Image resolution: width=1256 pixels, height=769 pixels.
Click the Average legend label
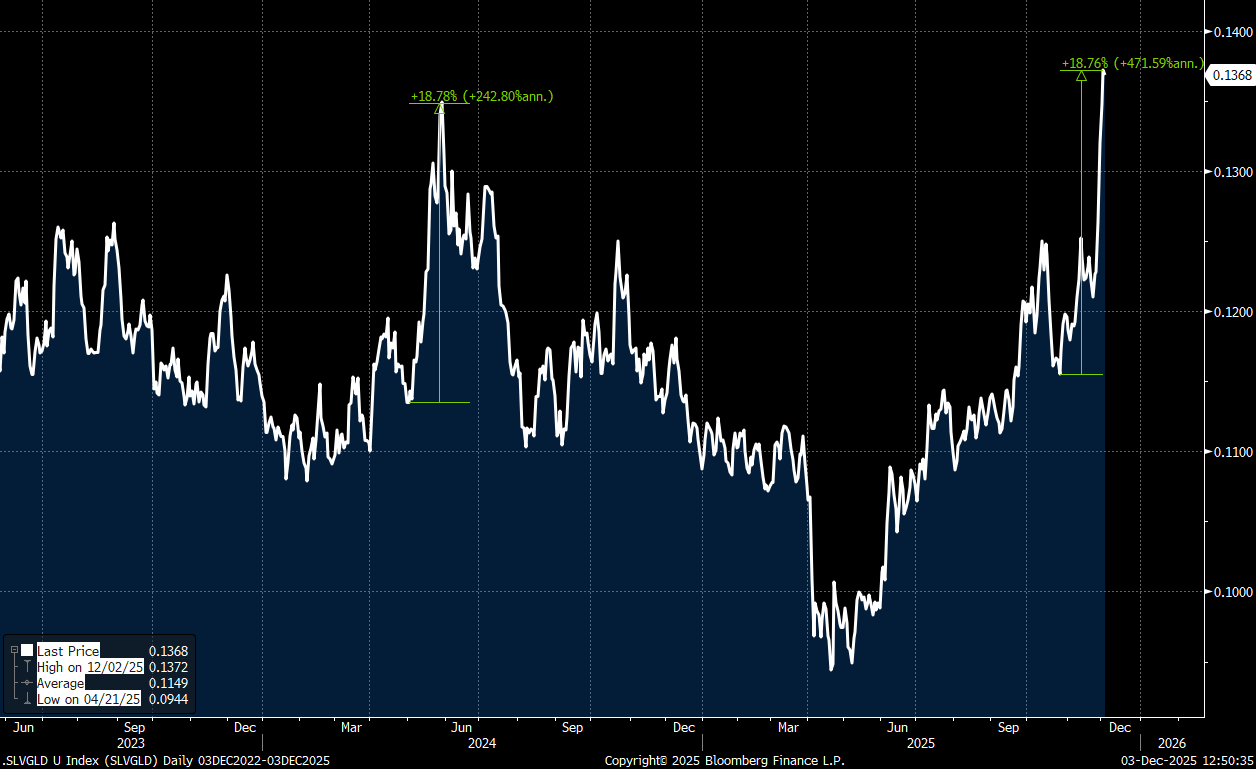pyautogui.click(x=62, y=683)
